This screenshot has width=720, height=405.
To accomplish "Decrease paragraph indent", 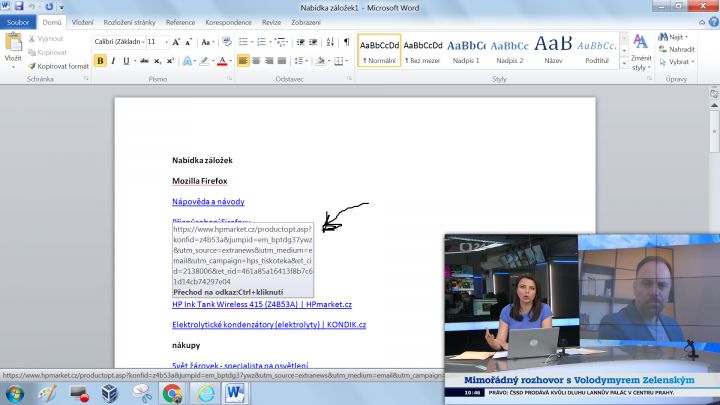I will [x=300, y=42].
